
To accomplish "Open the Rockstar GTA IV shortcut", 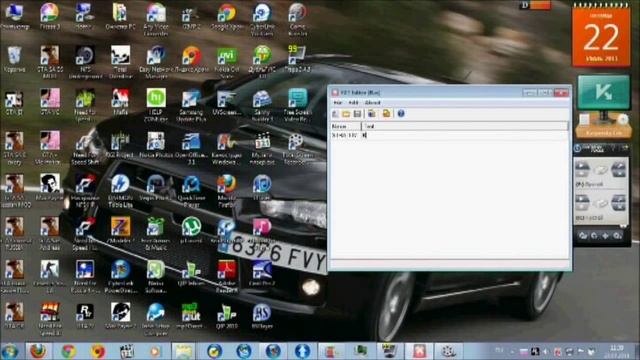I will coord(85,316).
